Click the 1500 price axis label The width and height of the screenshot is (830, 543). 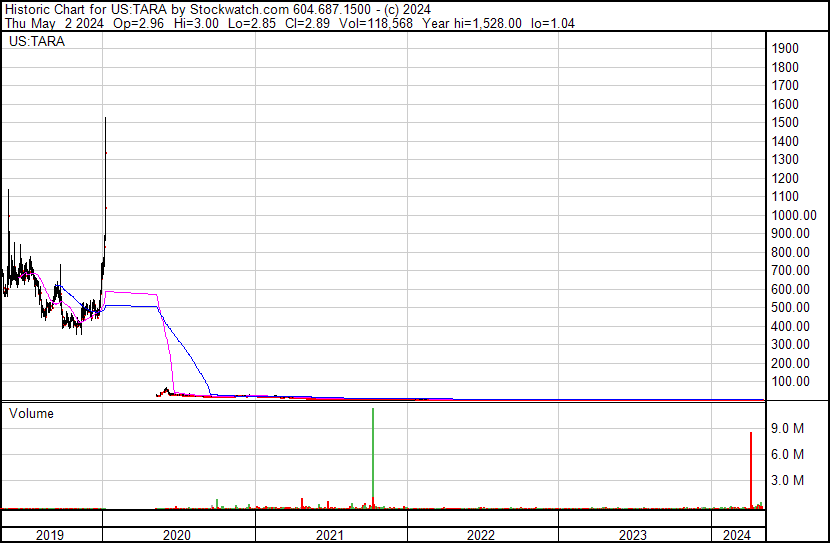click(x=785, y=122)
